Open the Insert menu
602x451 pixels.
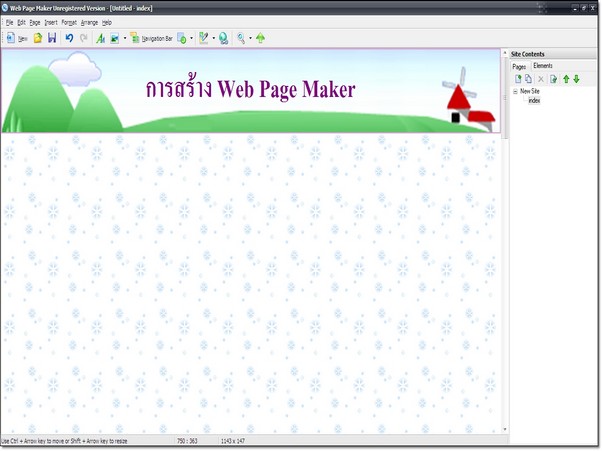[51, 23]
